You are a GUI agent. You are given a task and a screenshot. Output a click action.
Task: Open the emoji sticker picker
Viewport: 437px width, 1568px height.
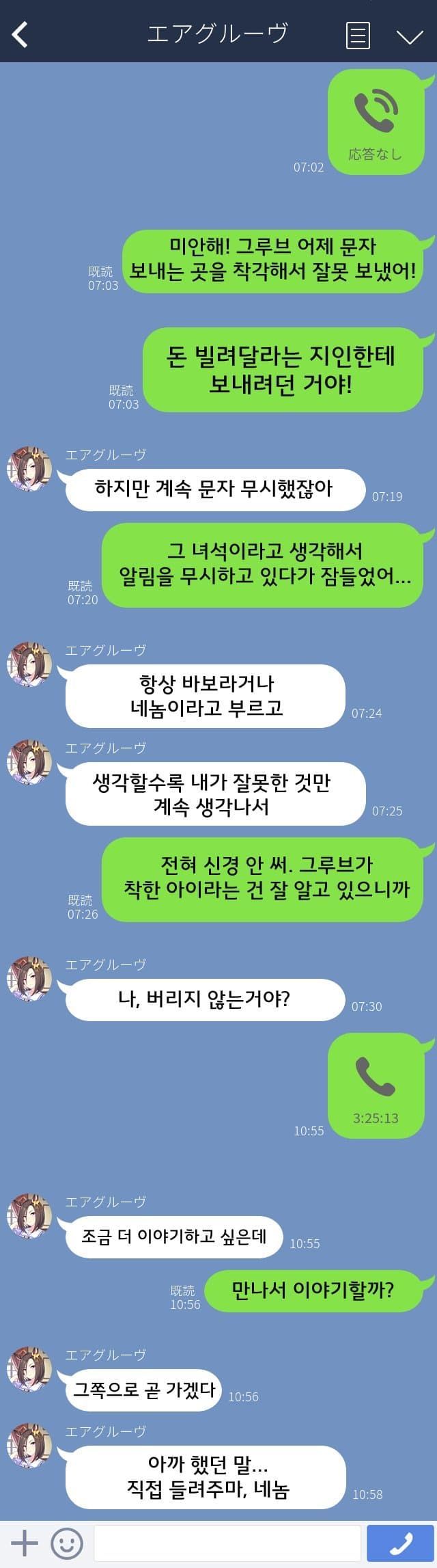click(67, 1543)
